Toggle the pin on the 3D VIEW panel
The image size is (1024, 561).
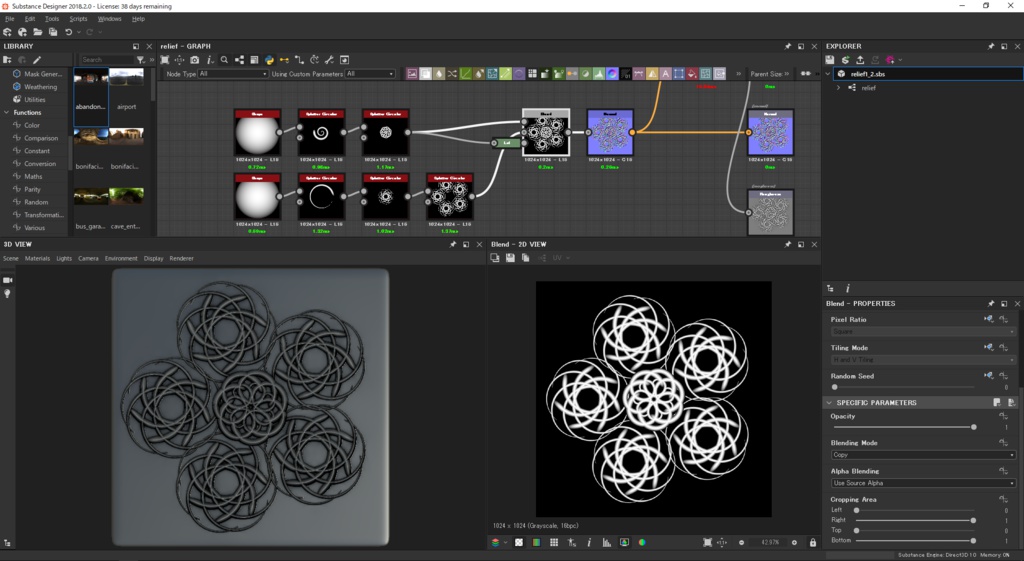[453, 244]
